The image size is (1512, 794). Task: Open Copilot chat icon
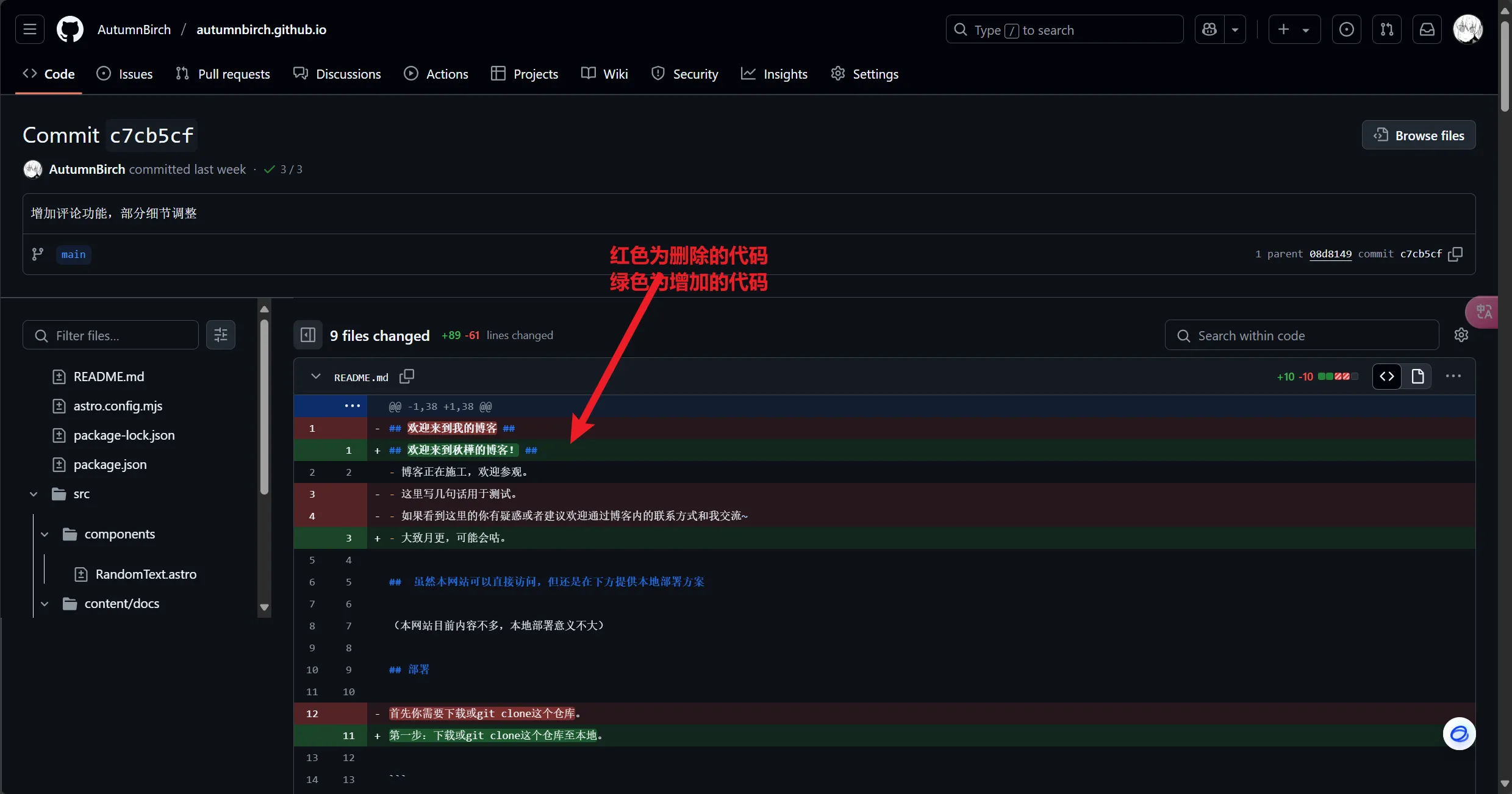click(1209, 29)
